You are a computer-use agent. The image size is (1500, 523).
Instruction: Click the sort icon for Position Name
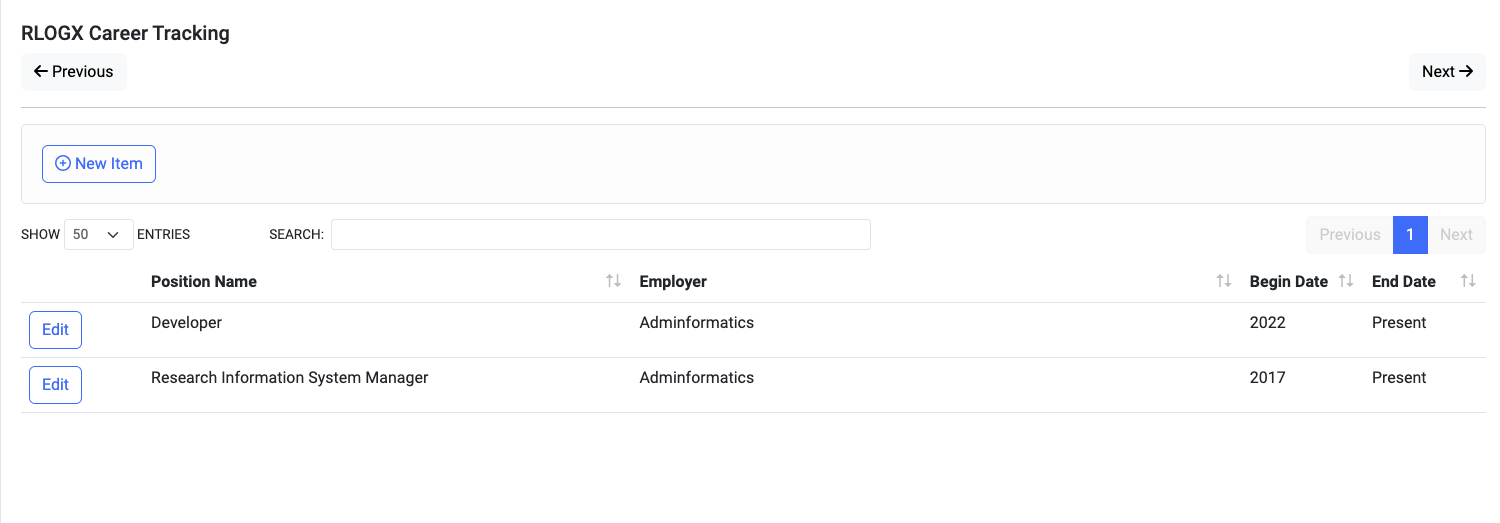pyautogui.click(x=613, y=281)
